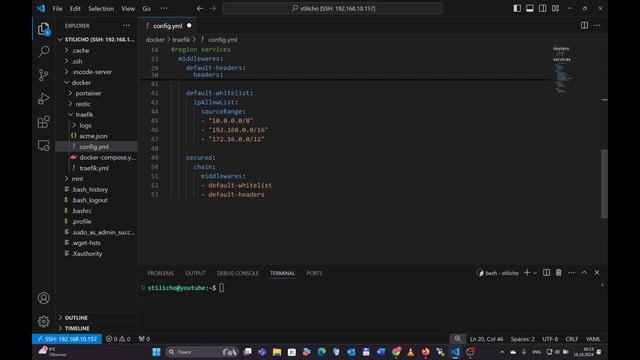640x360 pixels.
Task: Open the View menu
Action: click(128, 8)
